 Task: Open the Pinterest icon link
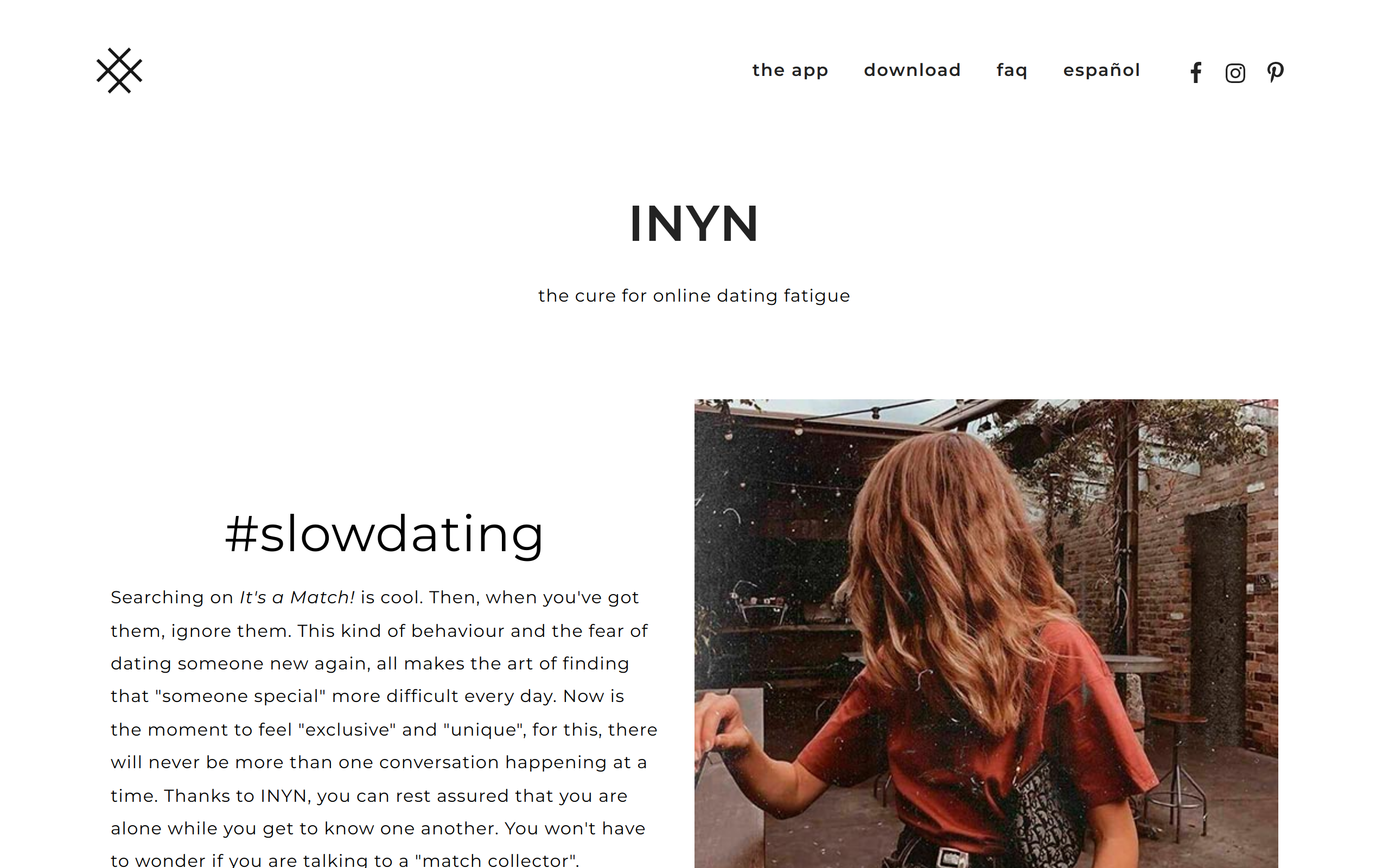[1276, 72]
